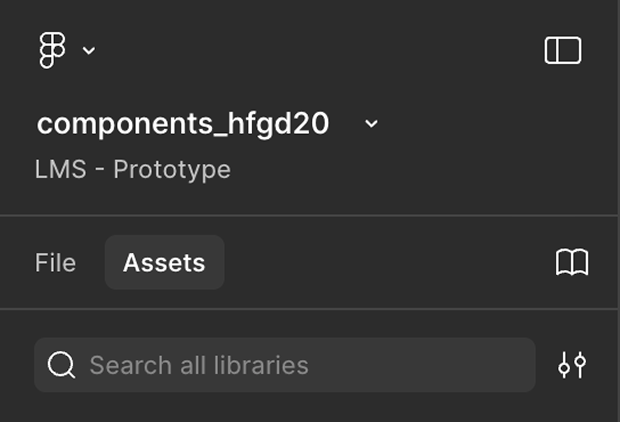
Task: Show file options via the file name chevron
Action: pos(371,123)
